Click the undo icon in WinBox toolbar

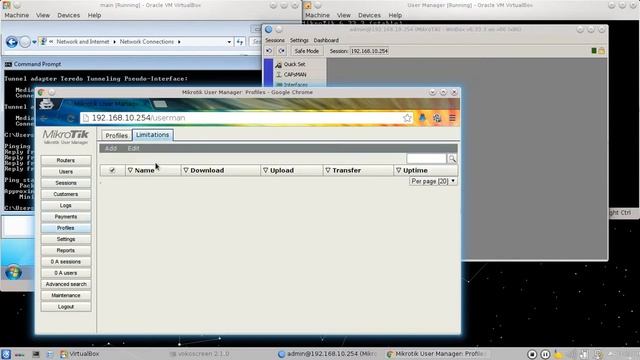click(269, 51)
